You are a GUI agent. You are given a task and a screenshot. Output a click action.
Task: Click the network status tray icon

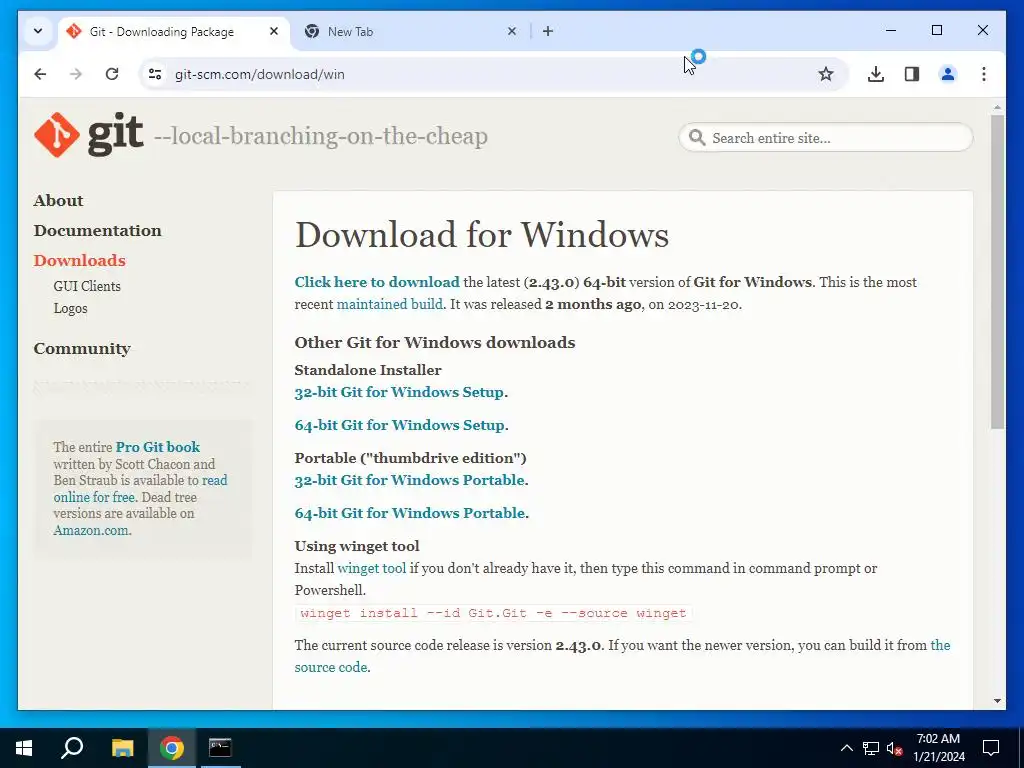(x=871, y=748)
